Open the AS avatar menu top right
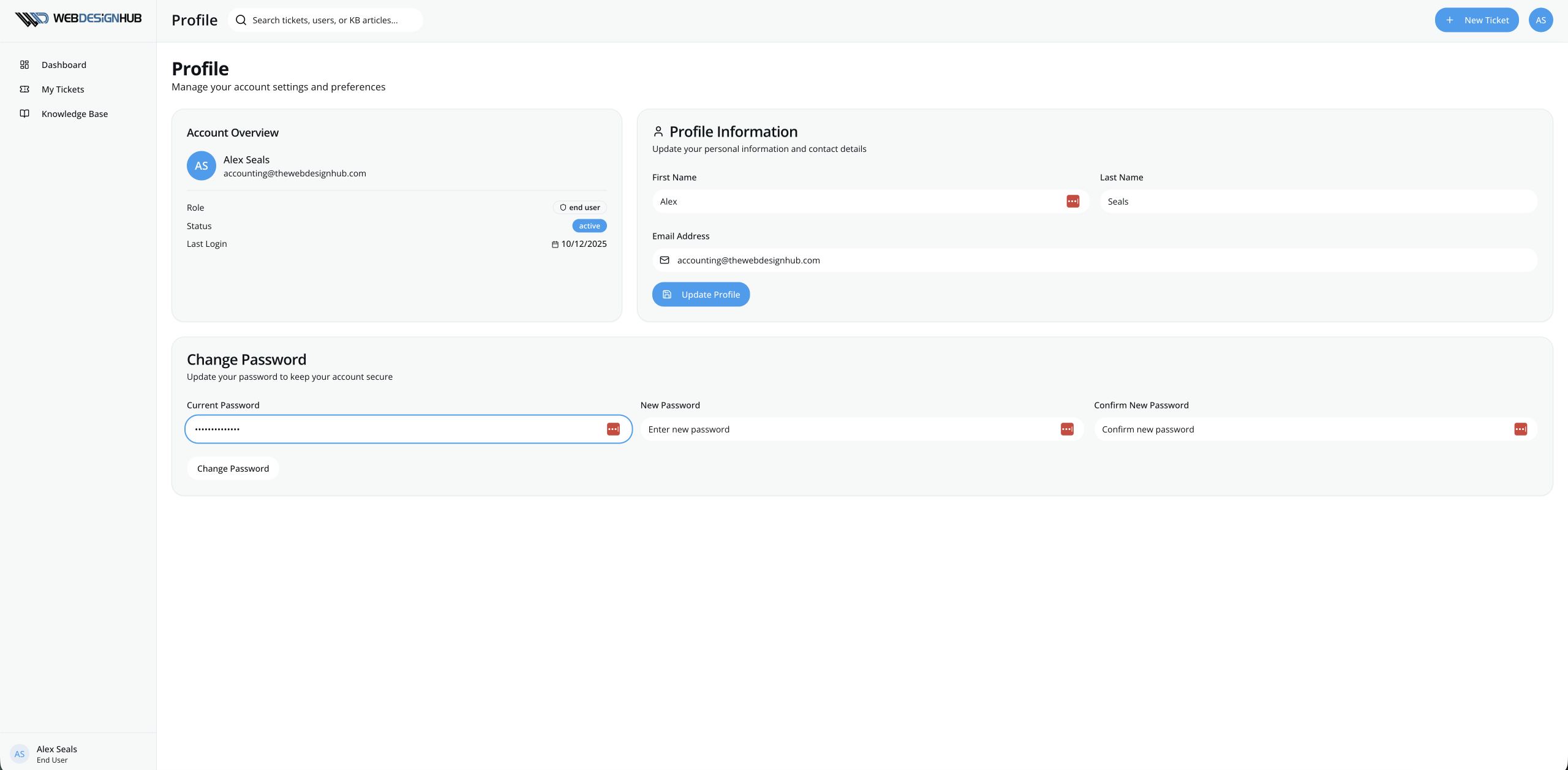The height and width of the screenshot is (770, 1568). pyautogui.click(x=1540, y=20)
